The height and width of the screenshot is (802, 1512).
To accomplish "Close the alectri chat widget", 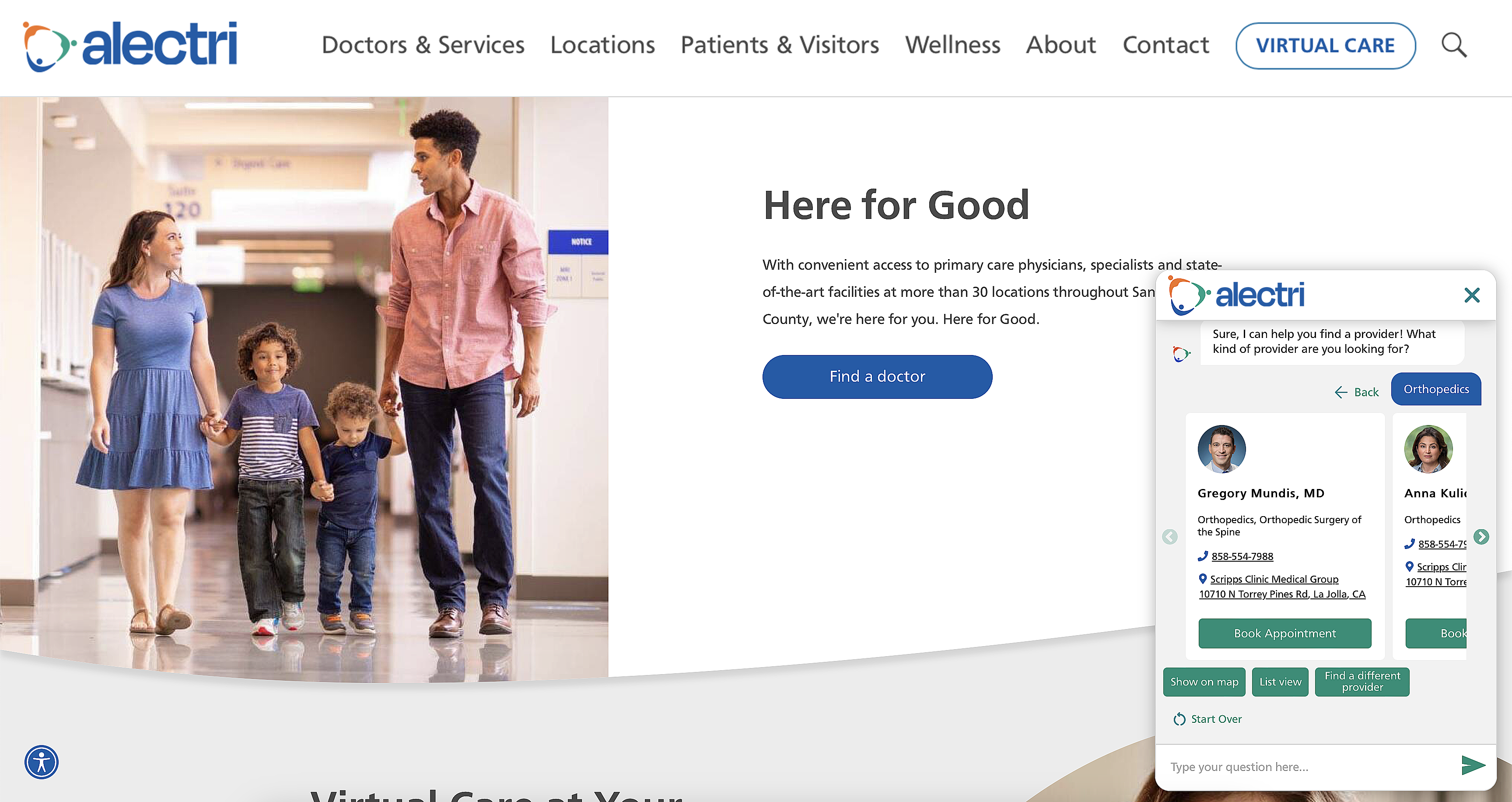I will [1471, 295].
